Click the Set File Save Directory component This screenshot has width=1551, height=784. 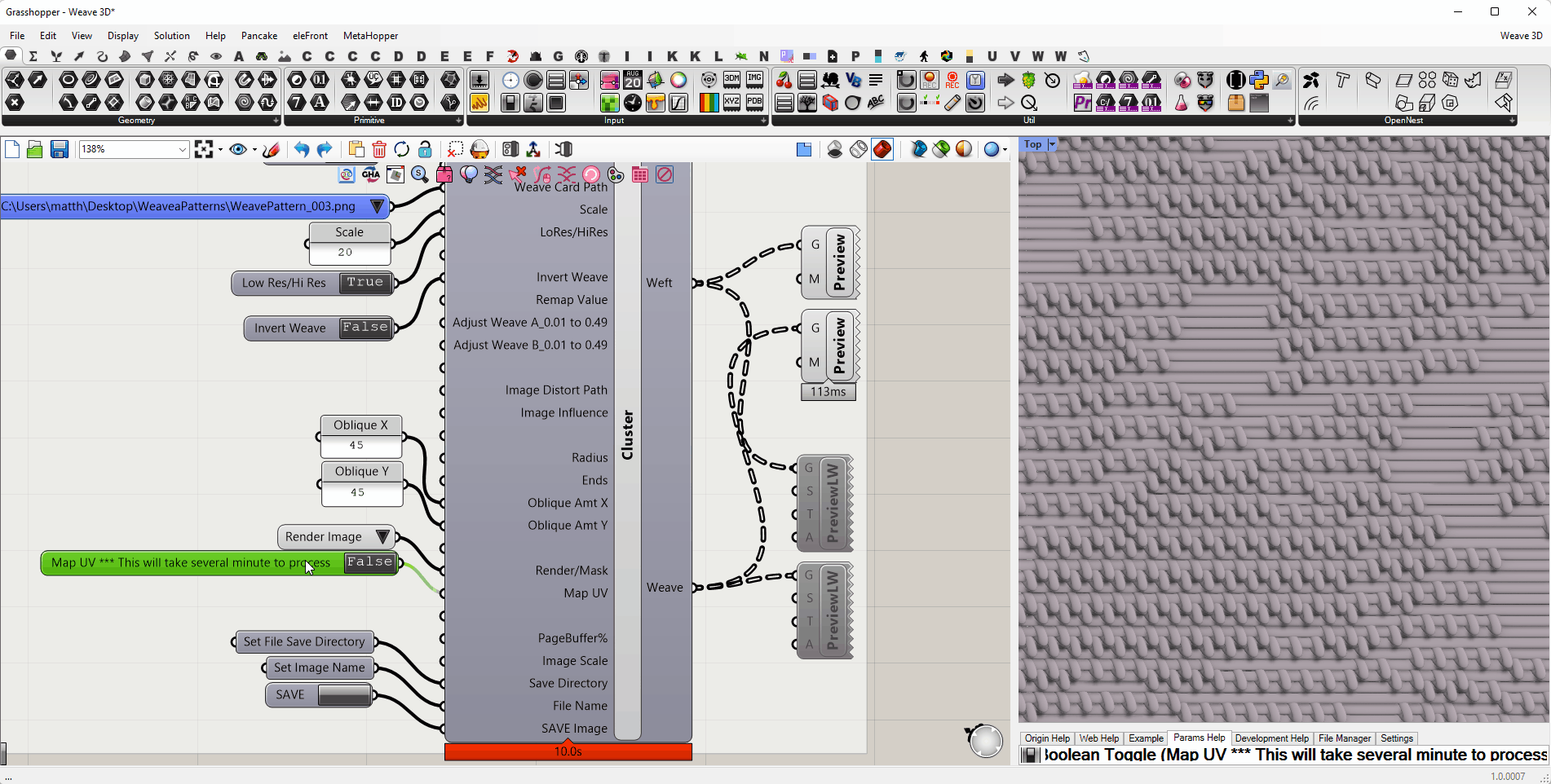303,641
